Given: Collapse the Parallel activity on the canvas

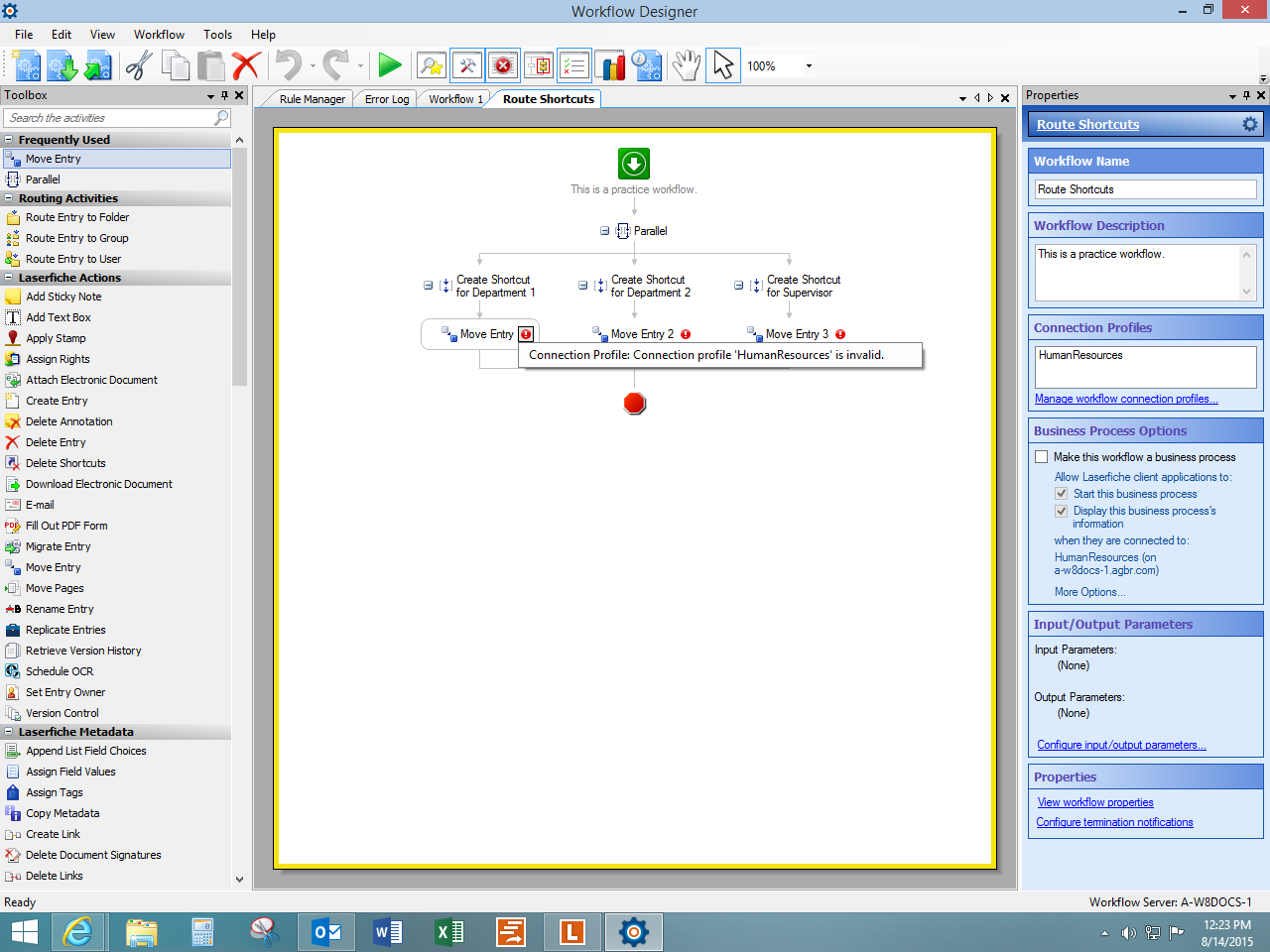Looking at the screenshot, I should [604, 231].
